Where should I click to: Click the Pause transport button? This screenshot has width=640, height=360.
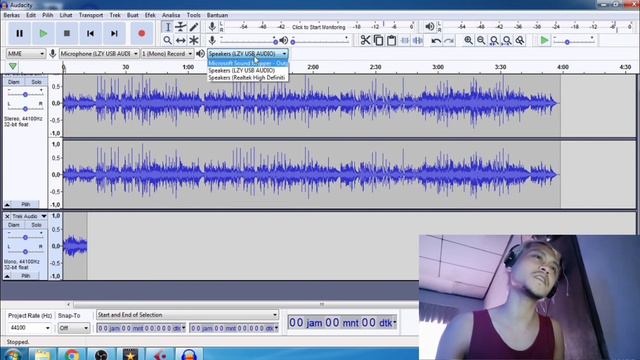[19, 33]
